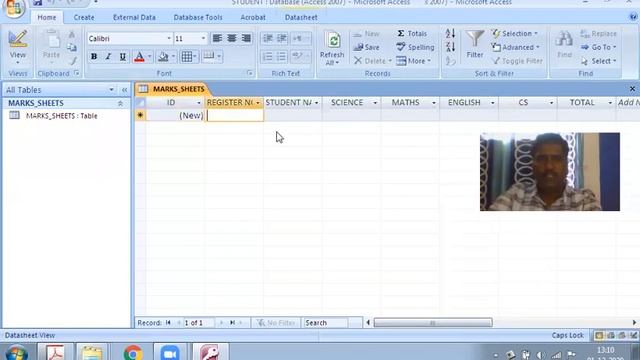Click the horizontal scrollbar thumb
The width and height of the screenshot is (640, 360).
(433, 323)
